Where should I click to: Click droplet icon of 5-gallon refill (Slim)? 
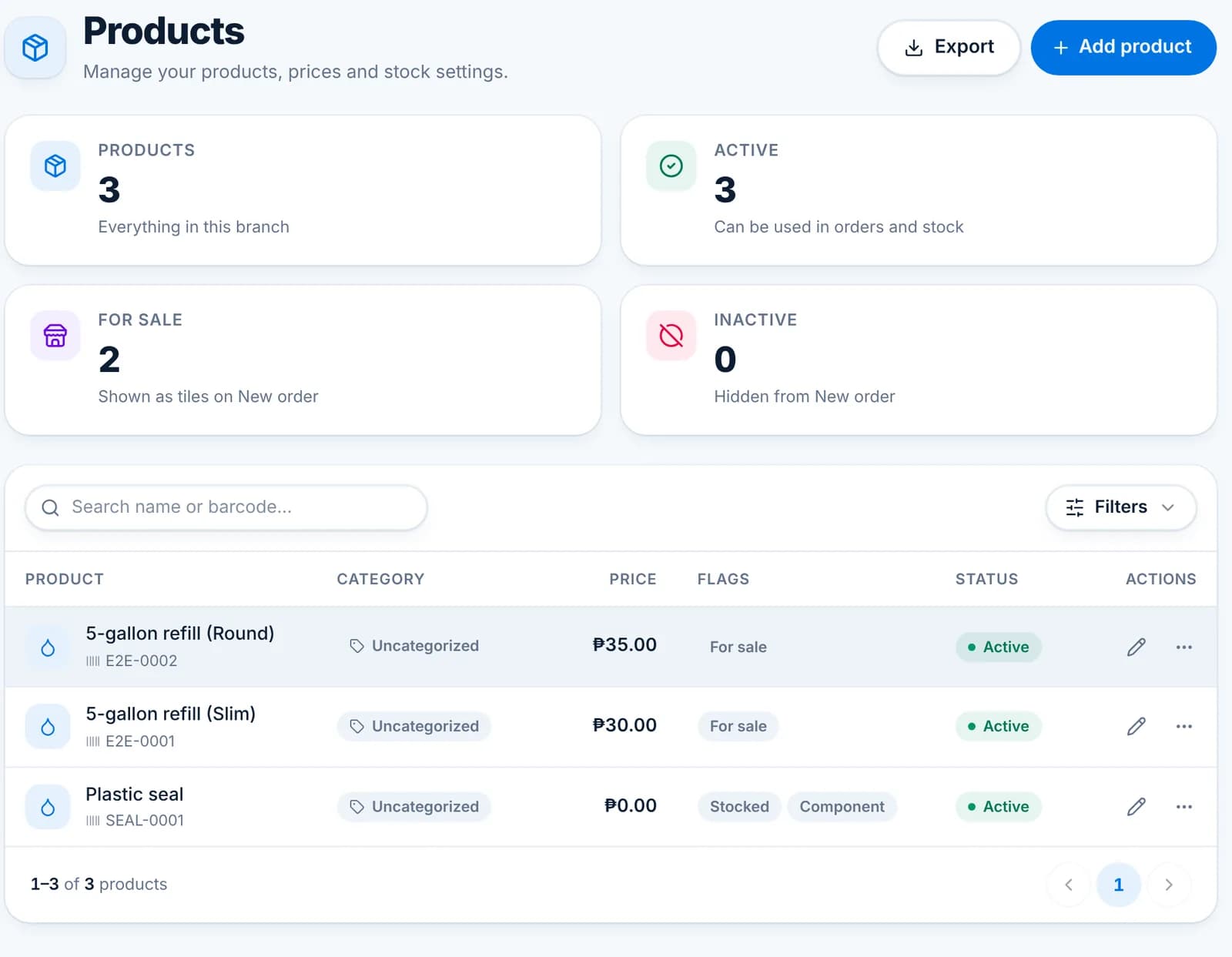point(48,727)
